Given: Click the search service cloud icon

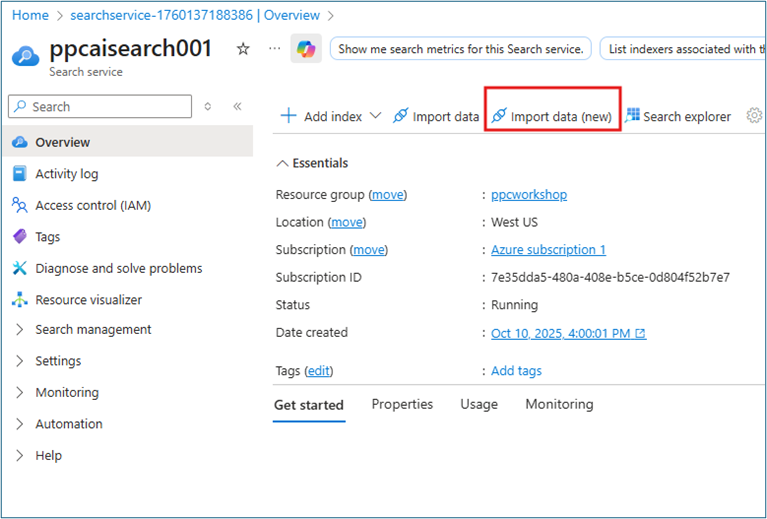Looking at the screenshot, I should pyautogui.click(x=25, y=56).
